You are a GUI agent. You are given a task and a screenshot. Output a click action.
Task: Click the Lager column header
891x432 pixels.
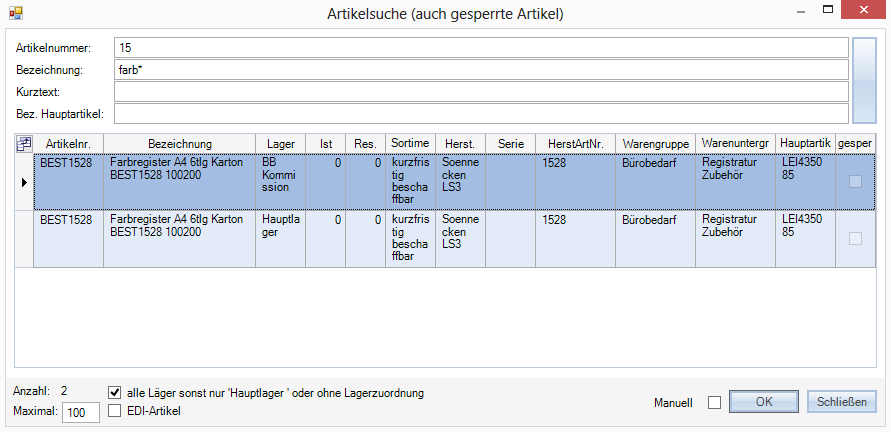(x=280, y=144)
